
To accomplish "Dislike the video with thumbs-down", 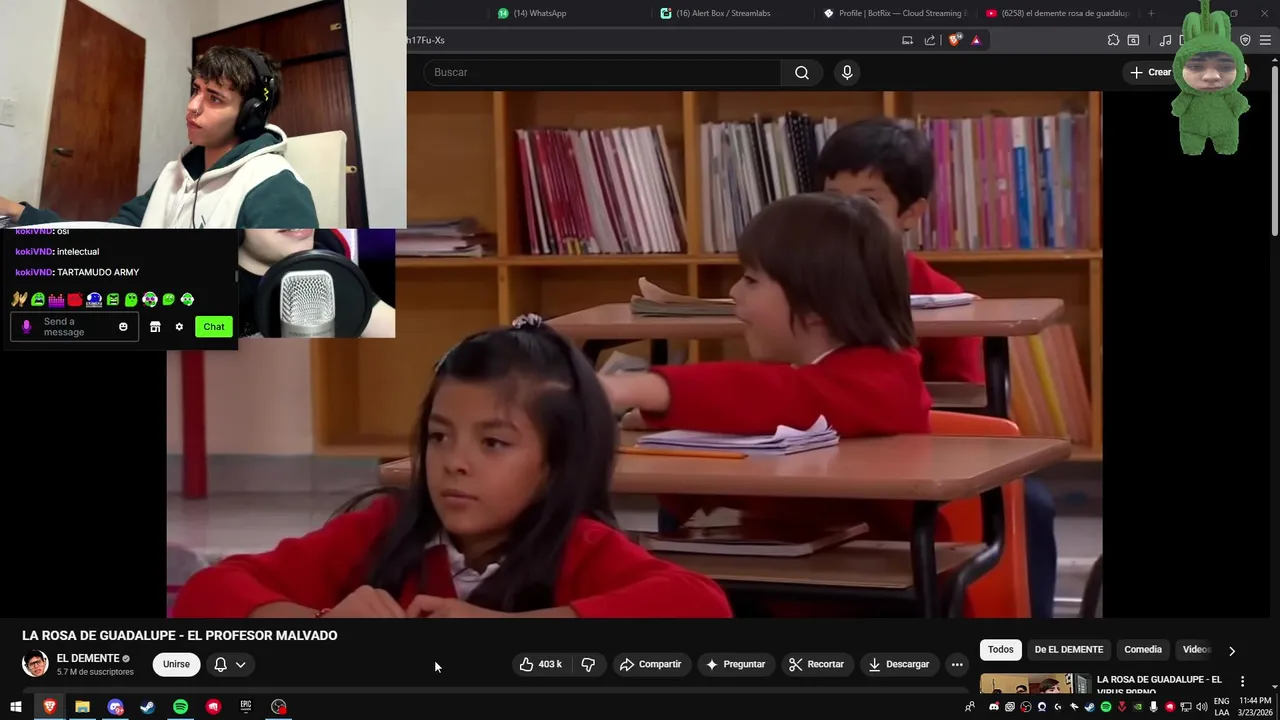I will tap(588, 664).
